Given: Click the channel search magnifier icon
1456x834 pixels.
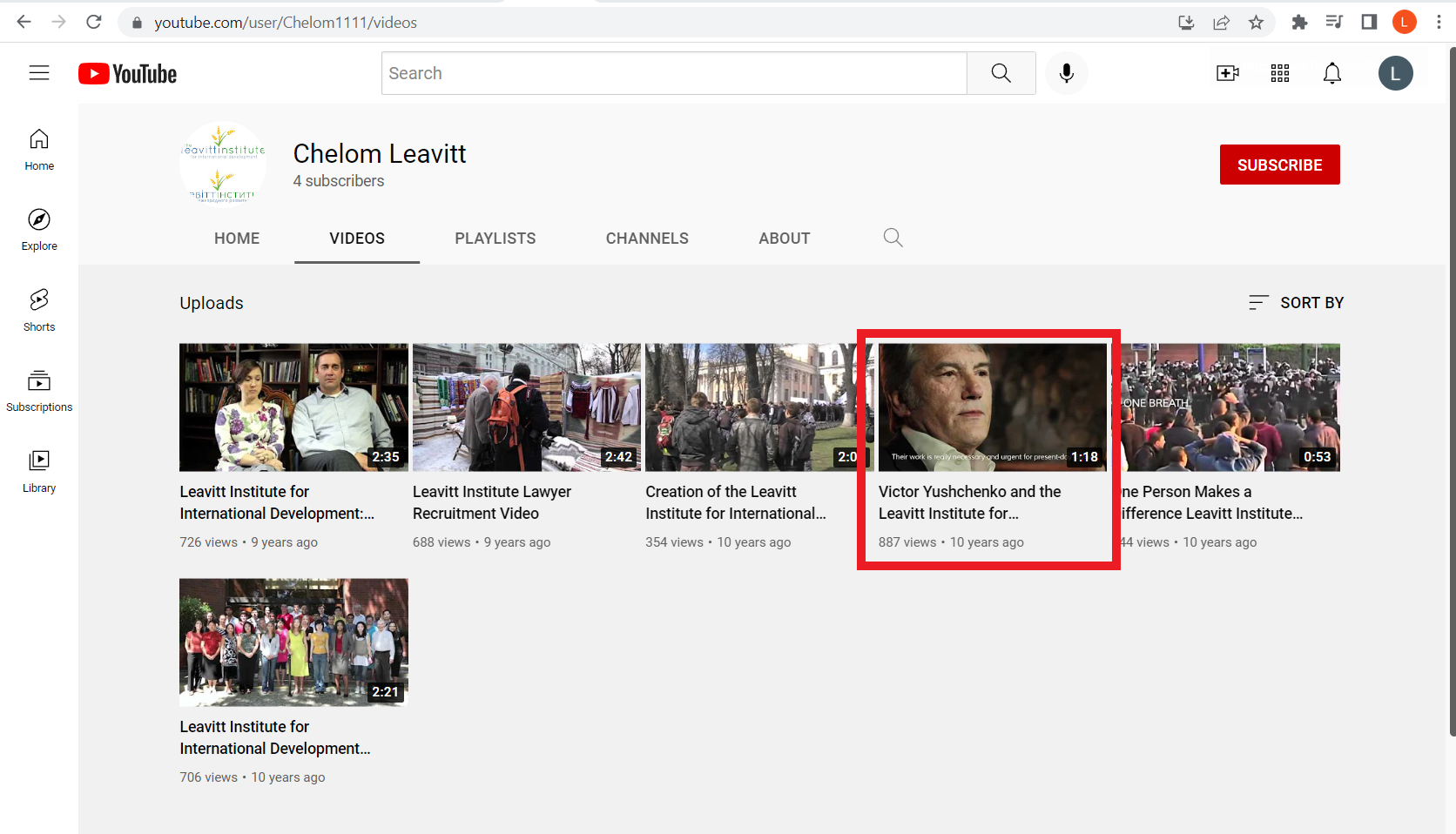Looking at the screenshot, I should (x=893, y=238).
